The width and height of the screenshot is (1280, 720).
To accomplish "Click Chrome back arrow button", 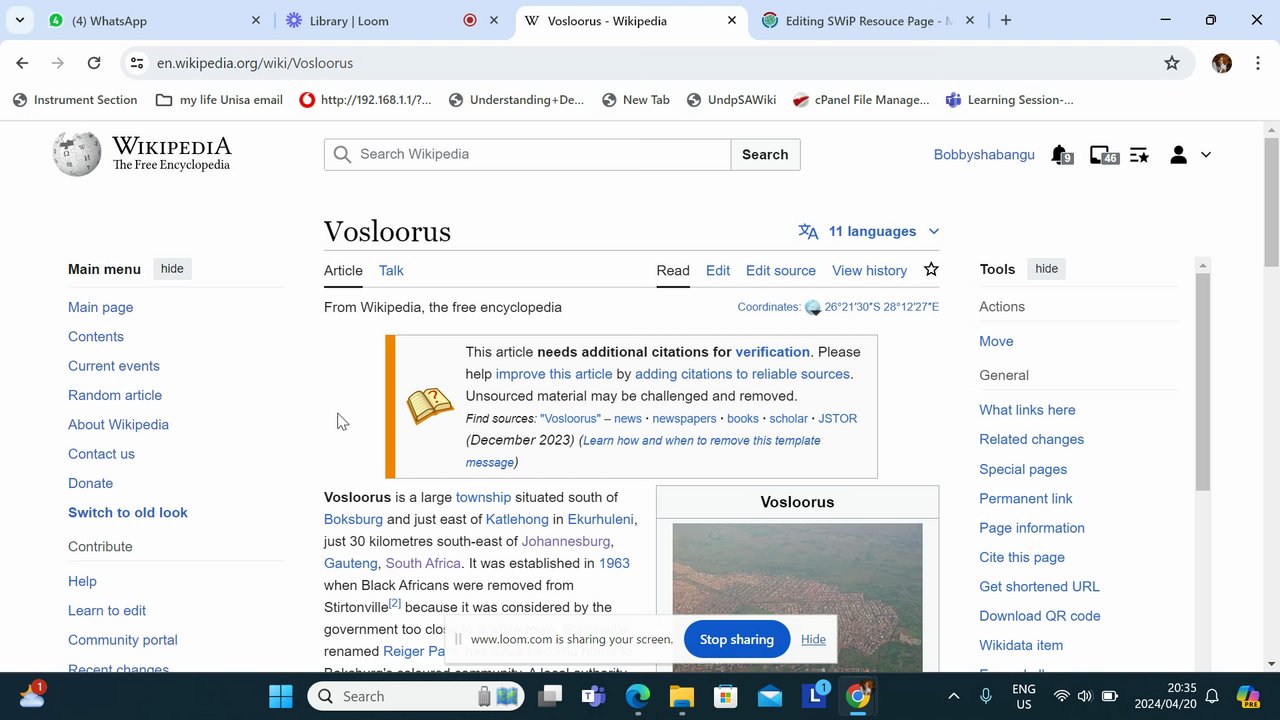I will (x=22, y=63).
